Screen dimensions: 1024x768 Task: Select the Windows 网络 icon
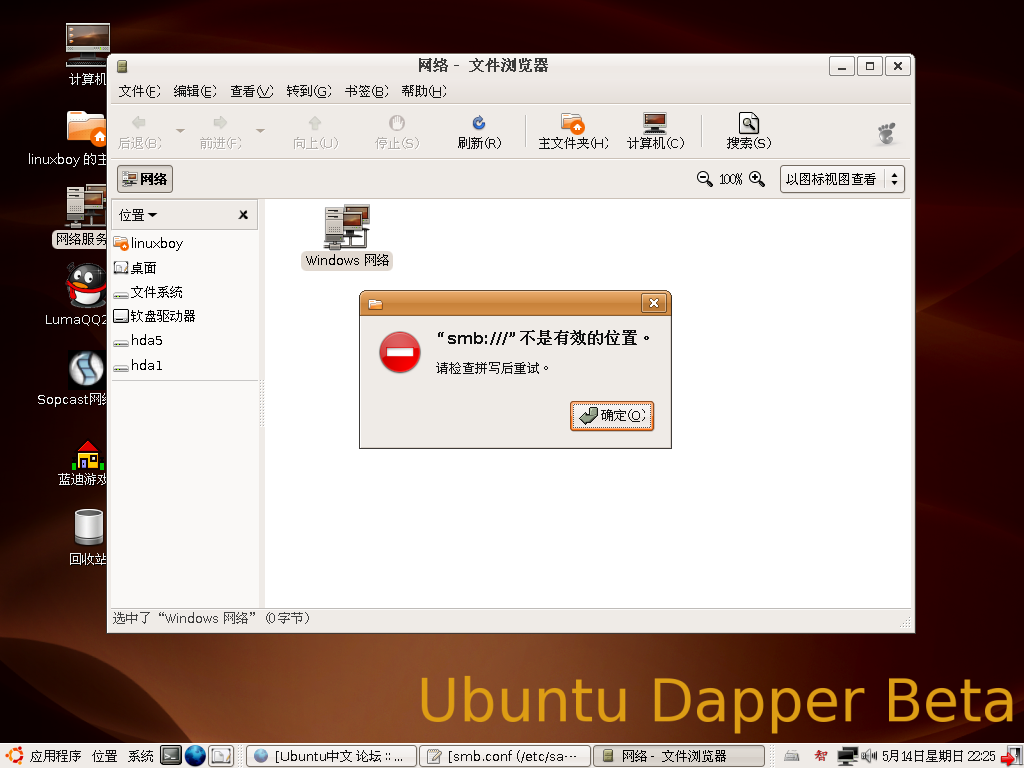[347, 227]
